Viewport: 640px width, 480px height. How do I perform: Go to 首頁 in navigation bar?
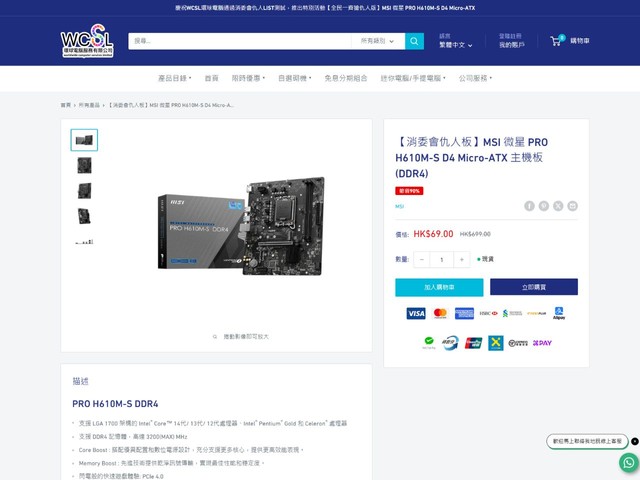click(211, 78)
